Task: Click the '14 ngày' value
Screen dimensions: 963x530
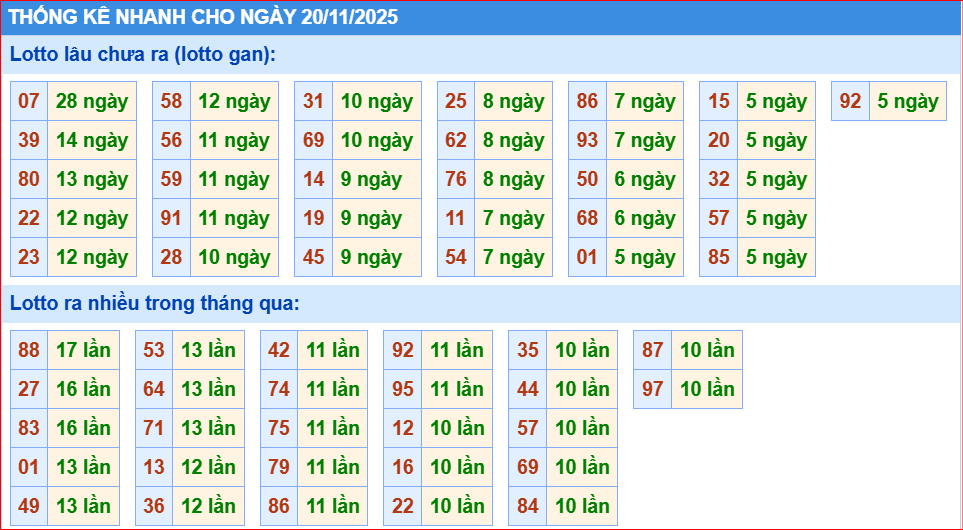Action: (92, 141)
